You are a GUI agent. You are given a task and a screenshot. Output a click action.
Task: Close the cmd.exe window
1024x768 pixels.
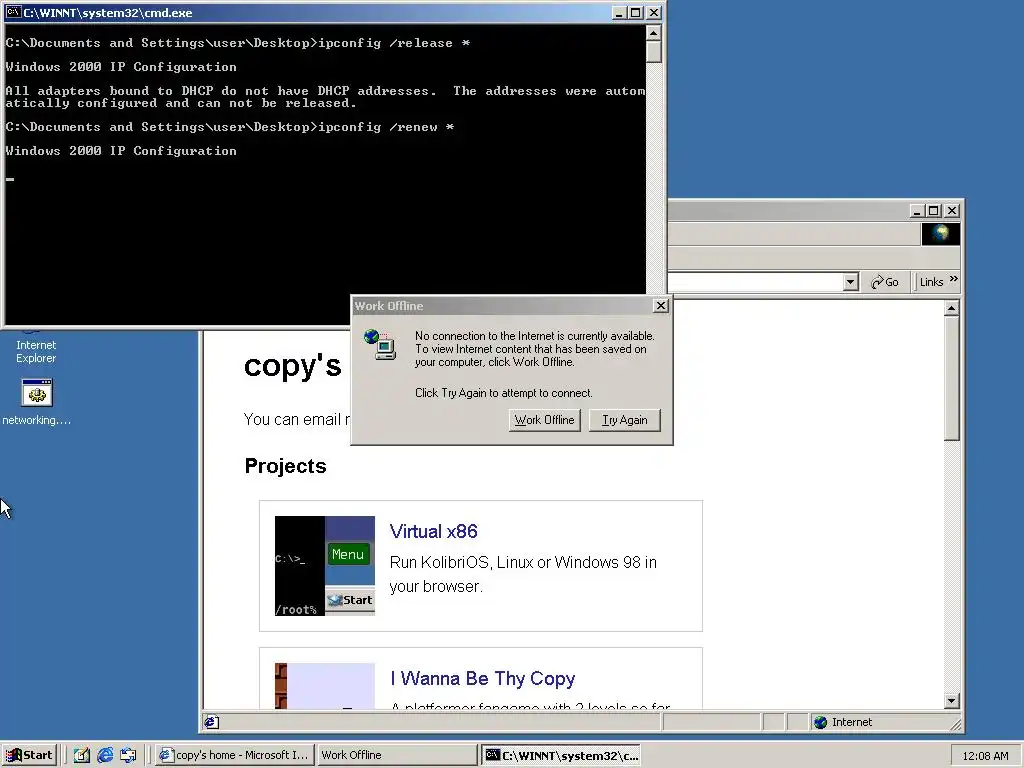pos(654,12)
